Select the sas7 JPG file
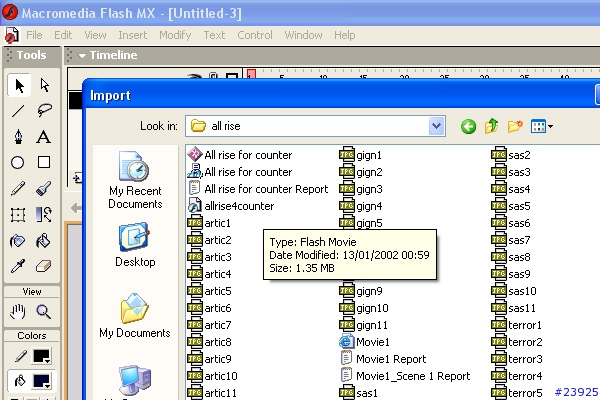600x400 pixels. pyautogui.click(x=511, y=240)
